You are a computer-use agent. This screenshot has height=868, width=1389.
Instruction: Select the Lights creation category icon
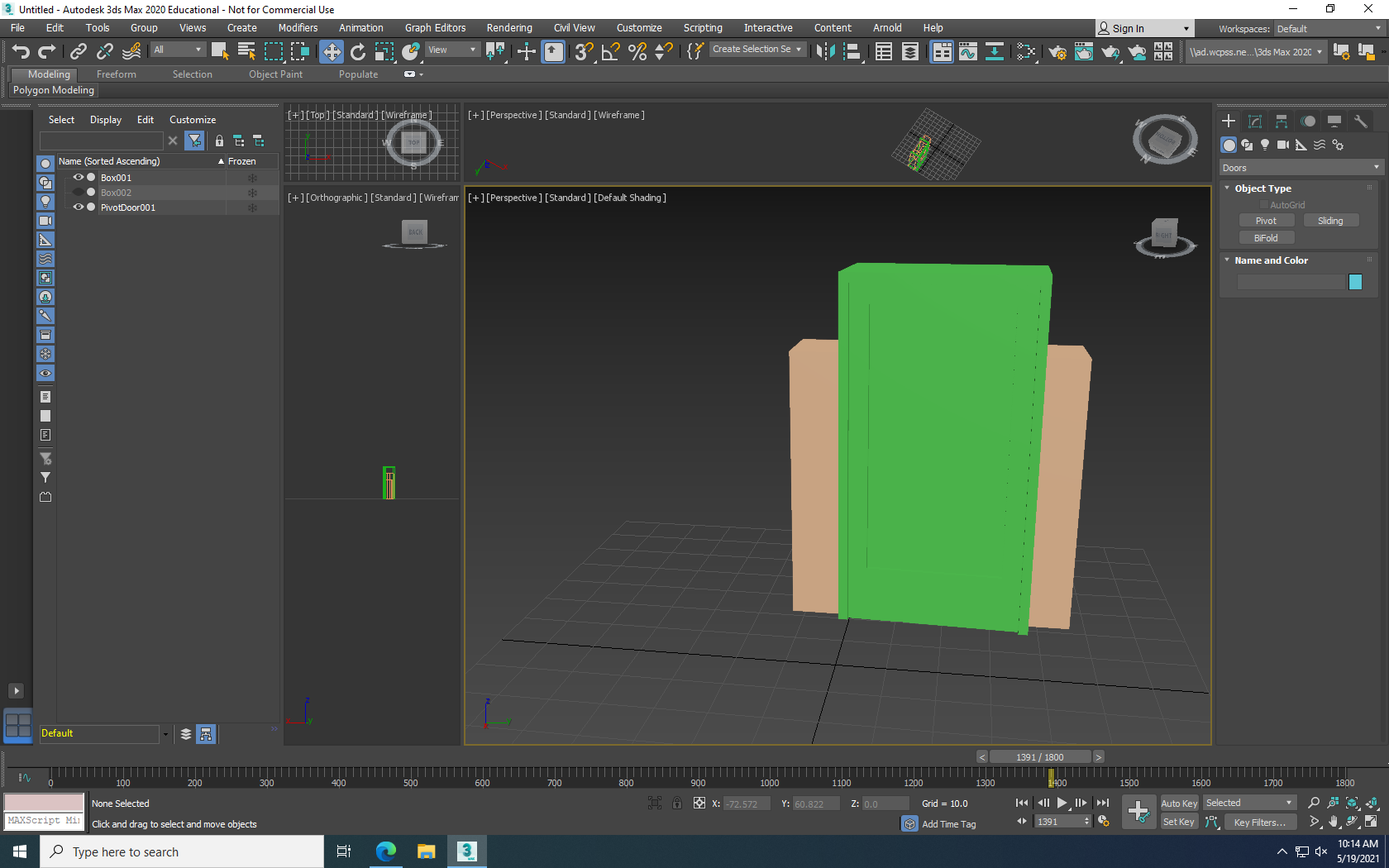1265,145
